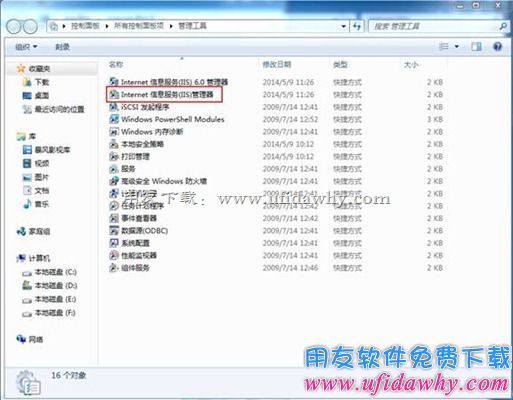513x400 pixels.
Task: Select the 服务 gear icon
Action: (114, 169)
